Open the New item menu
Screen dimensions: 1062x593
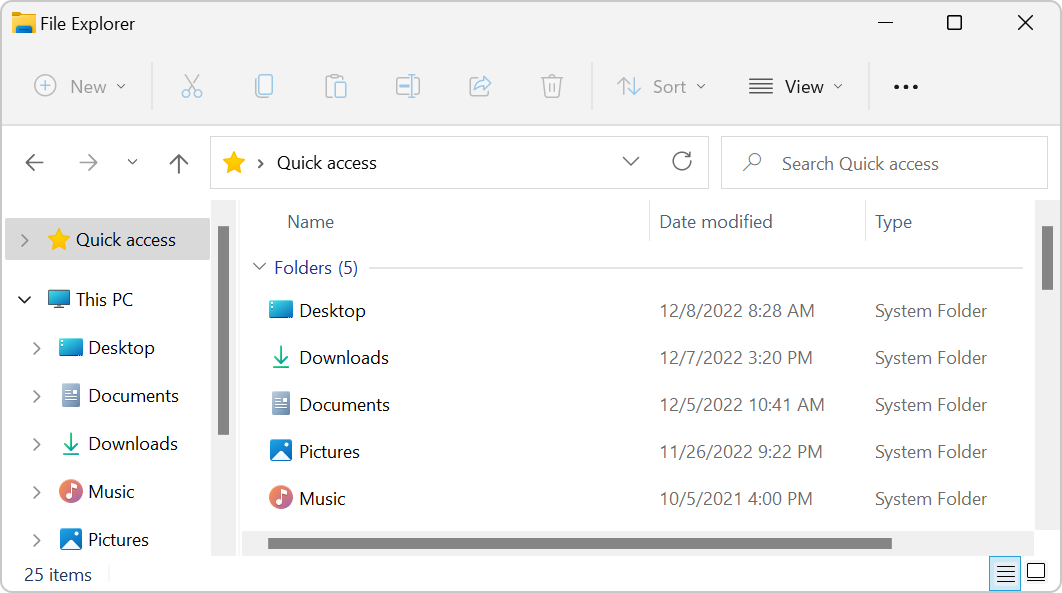pos(80,87)
